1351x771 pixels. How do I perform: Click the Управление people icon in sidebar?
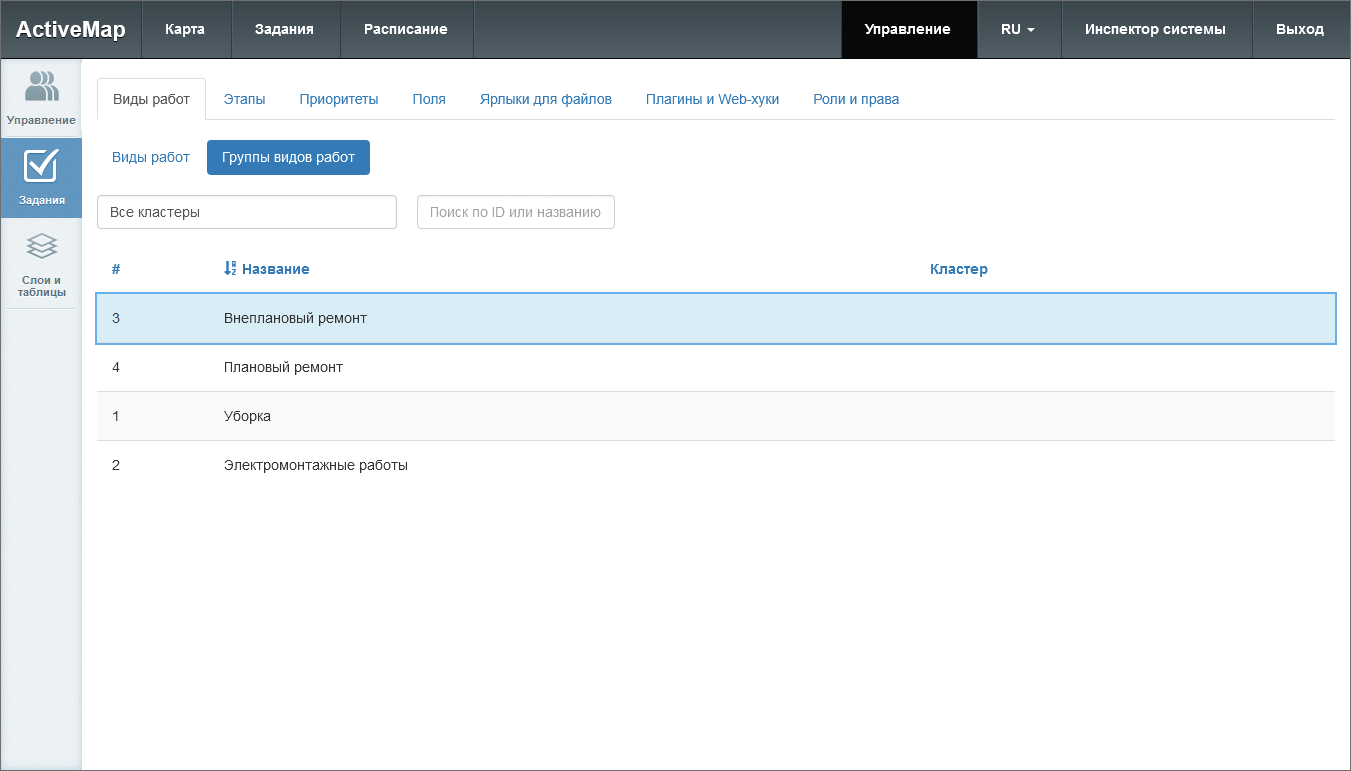[x=41, y=87]
